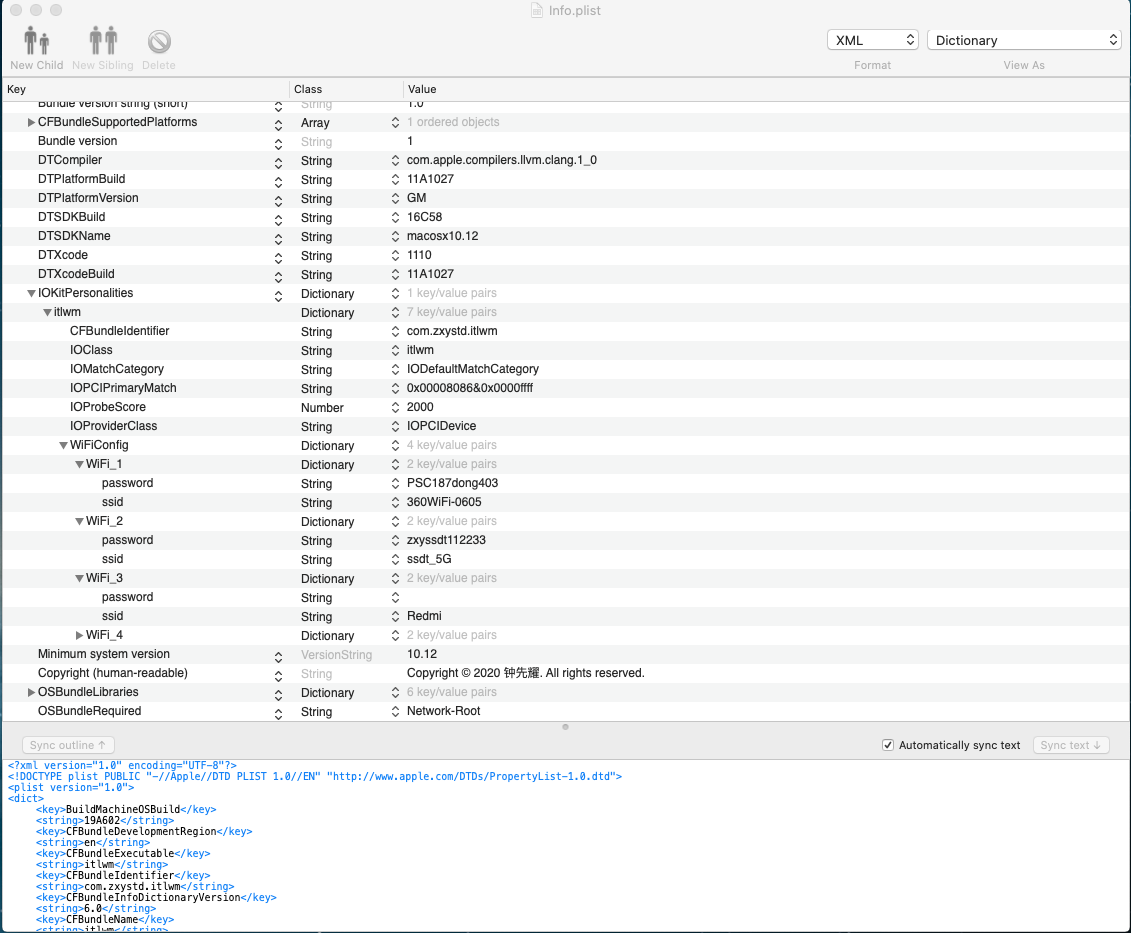1131x933 pixels.
Task: Click the type selector arrows beside Bundle version
Action: (x=278, y=142)
